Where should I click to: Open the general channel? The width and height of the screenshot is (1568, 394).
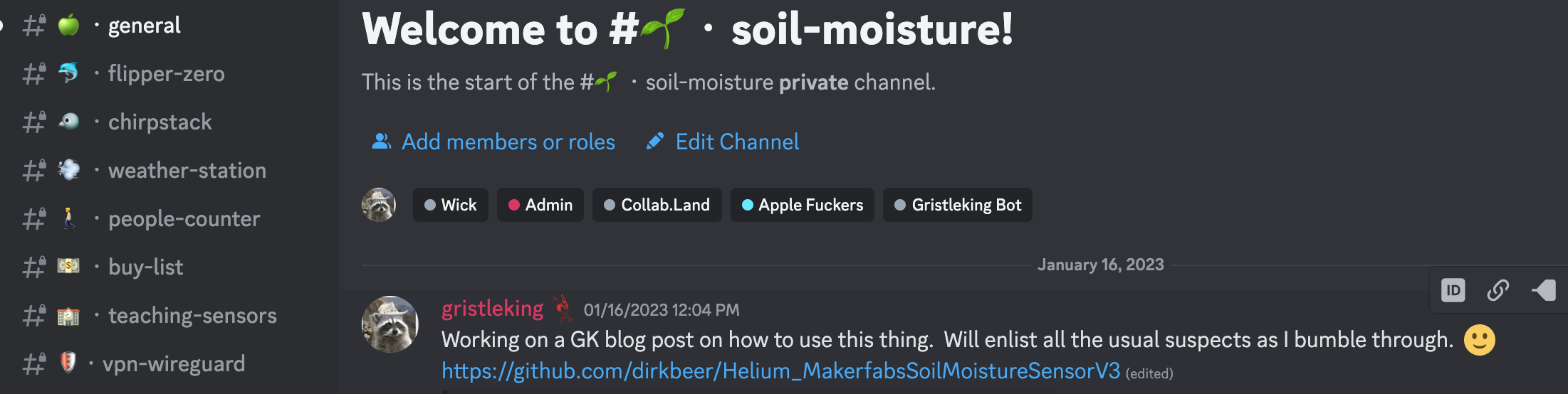coord(144,26)
